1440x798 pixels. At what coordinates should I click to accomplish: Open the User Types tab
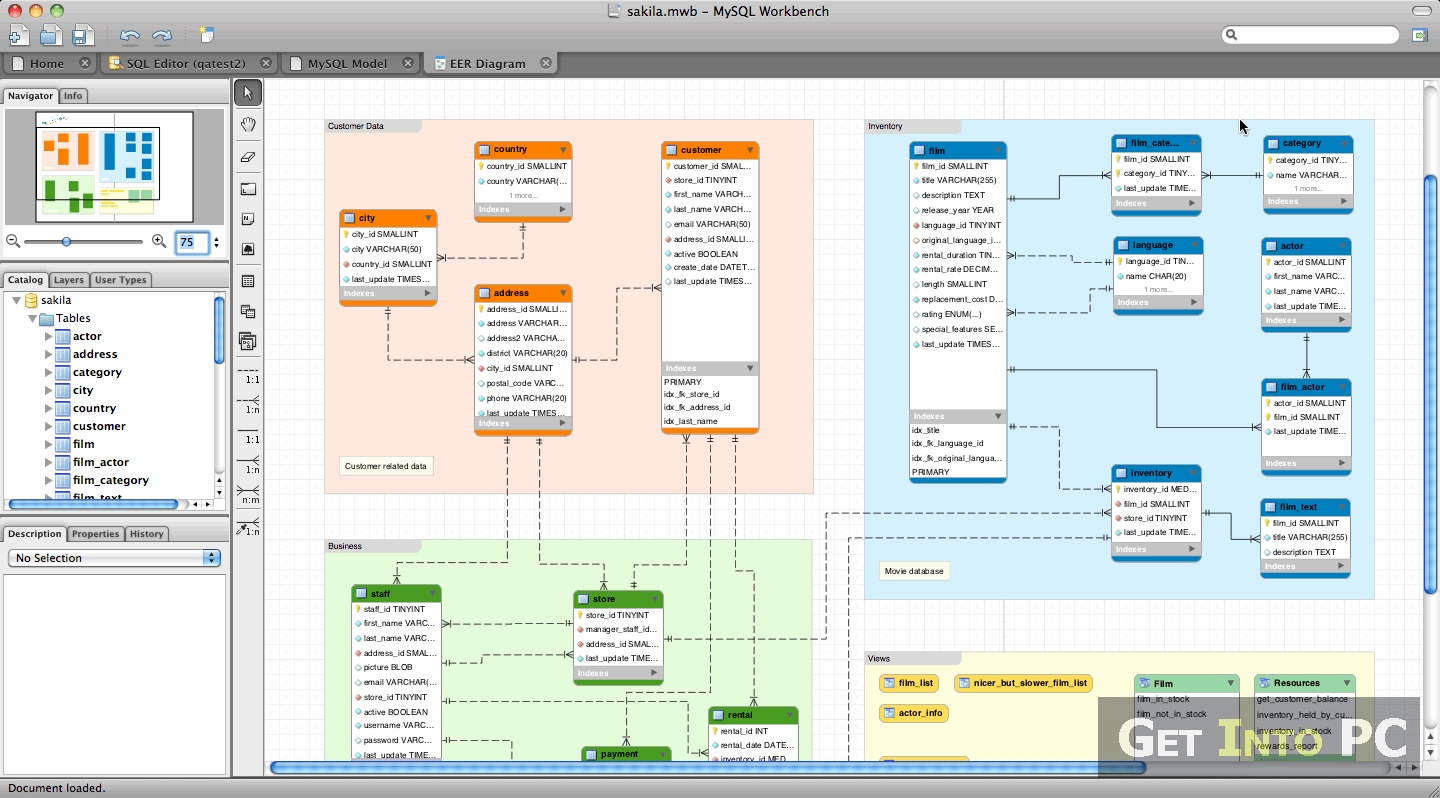click(x=121, y=280)
